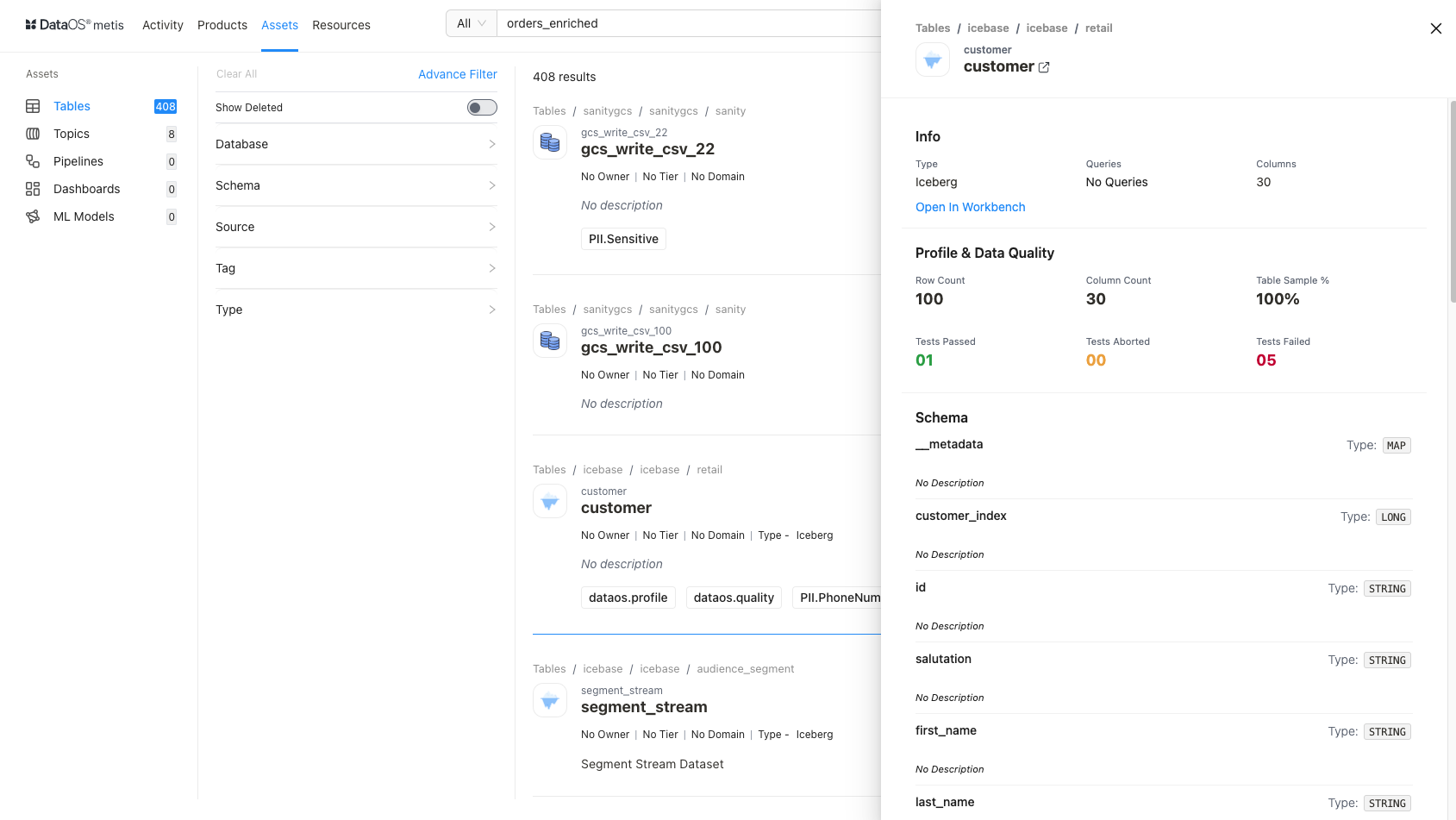Click Topics count badge 8
This screenshot has width=1456, height=820.
click(172, 134)
